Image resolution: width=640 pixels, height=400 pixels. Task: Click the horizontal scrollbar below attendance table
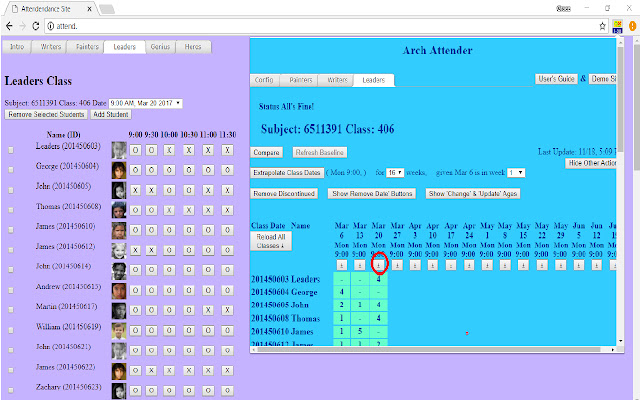pyautogui.click(x=430, y=348)
